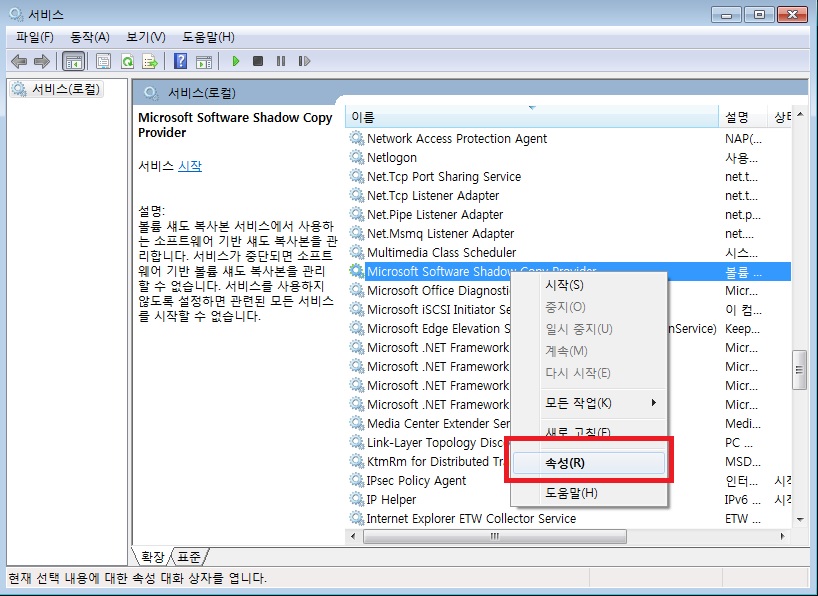Click the blue Help question mark icon
Image resolution: width=818 pixels, height=596 pixels.
[x=181, y=61]
